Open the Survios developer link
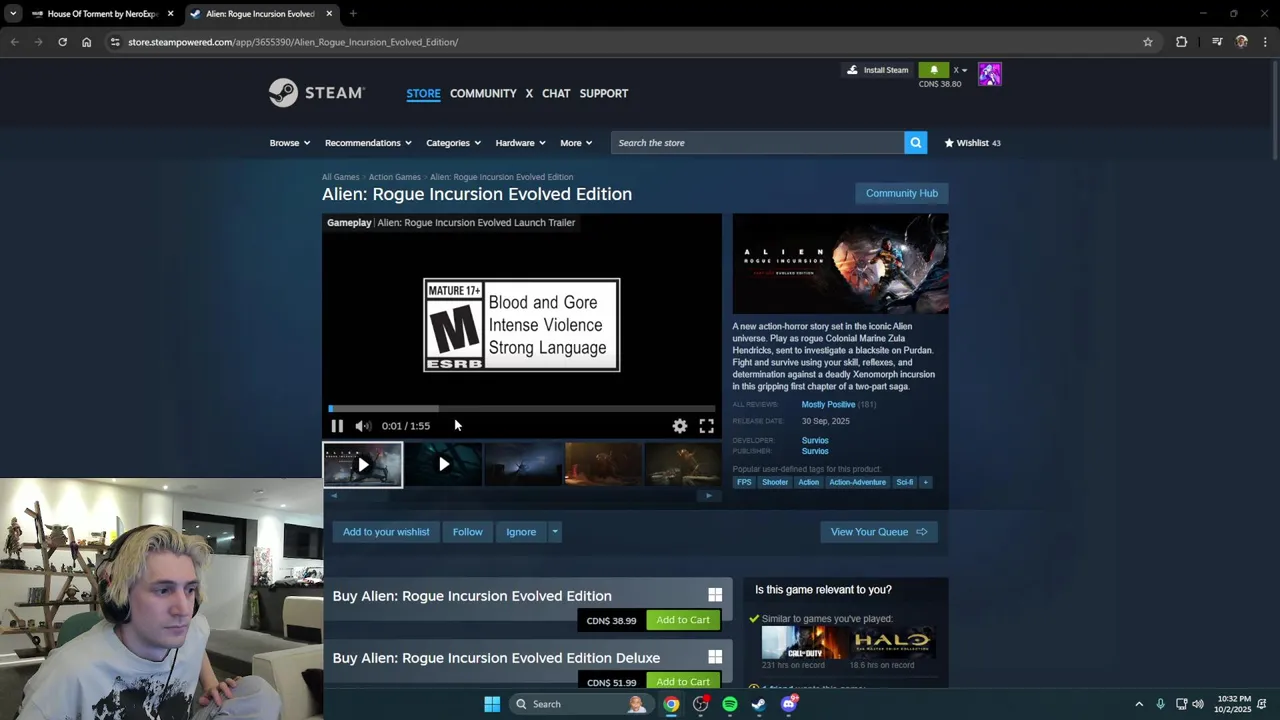Image resolution: width=1280 pixels, height=720 pixels. point(815,441)
